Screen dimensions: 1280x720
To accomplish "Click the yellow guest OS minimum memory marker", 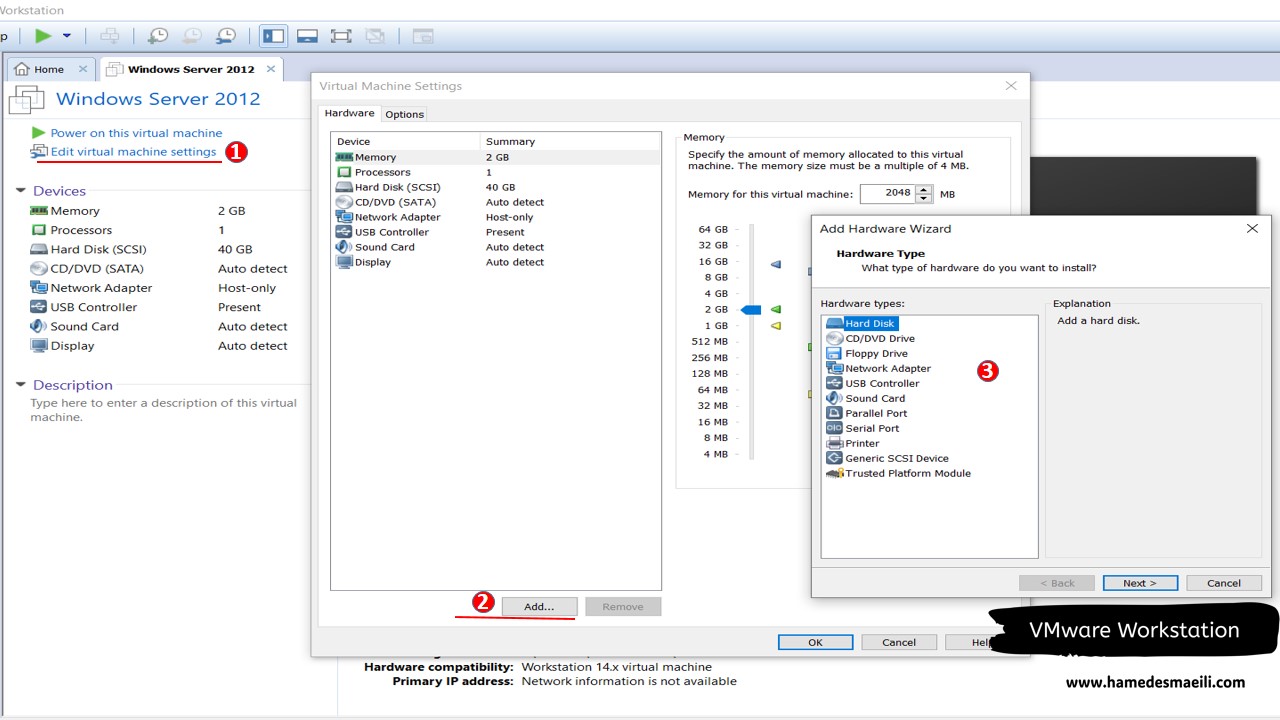I will pyautogui.click(x=775, y=326).
